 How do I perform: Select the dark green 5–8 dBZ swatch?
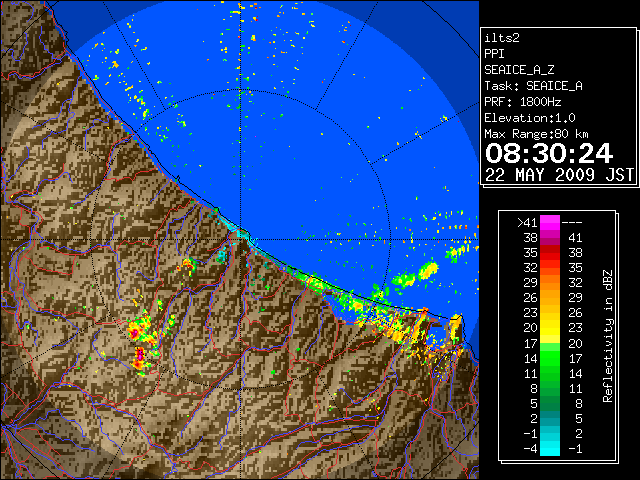[x=550, y=403]
